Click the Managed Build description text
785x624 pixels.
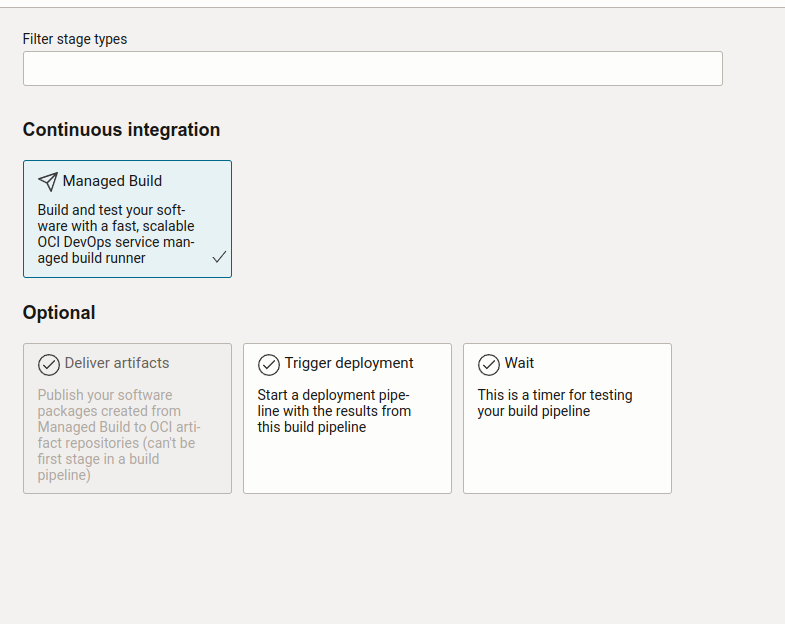click(116, 234)
